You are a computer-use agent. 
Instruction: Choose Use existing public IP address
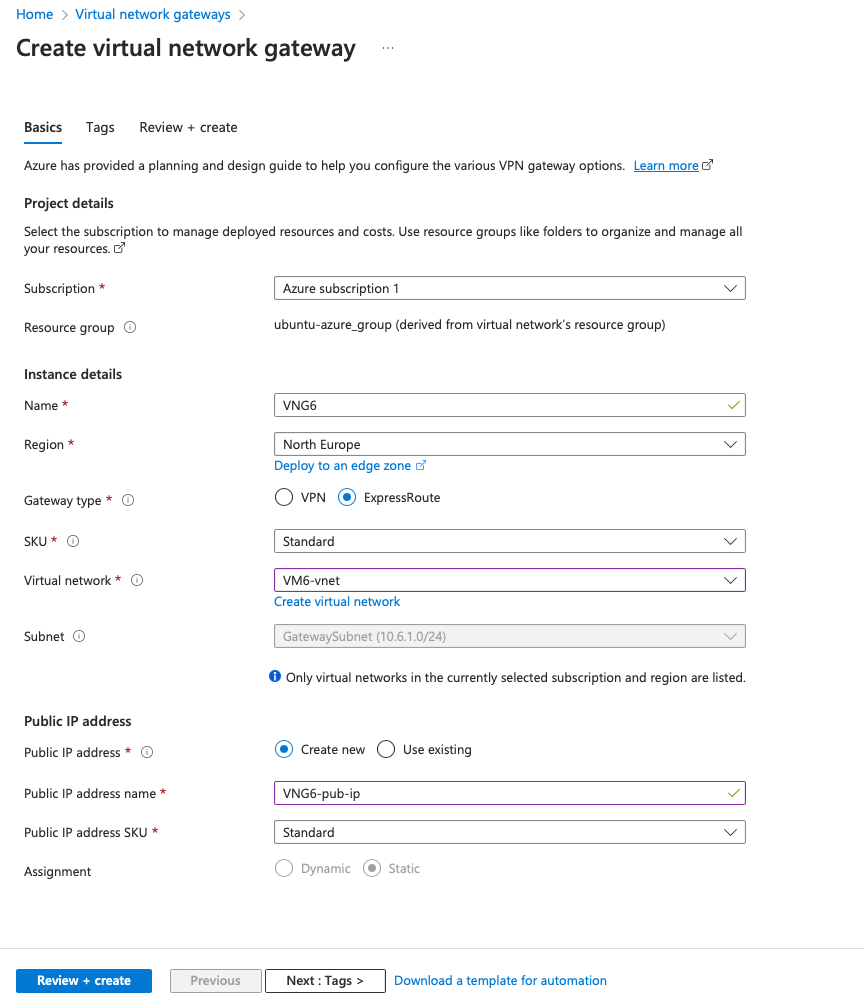[385, 749]
